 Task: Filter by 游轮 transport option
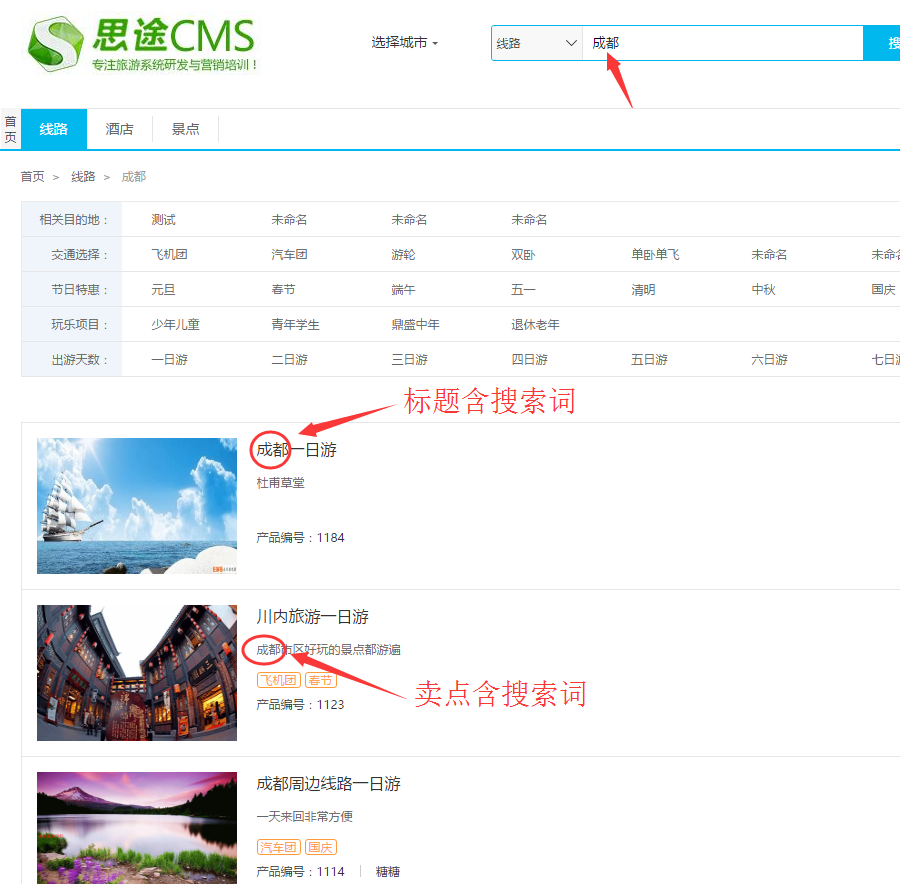point(402,255)
